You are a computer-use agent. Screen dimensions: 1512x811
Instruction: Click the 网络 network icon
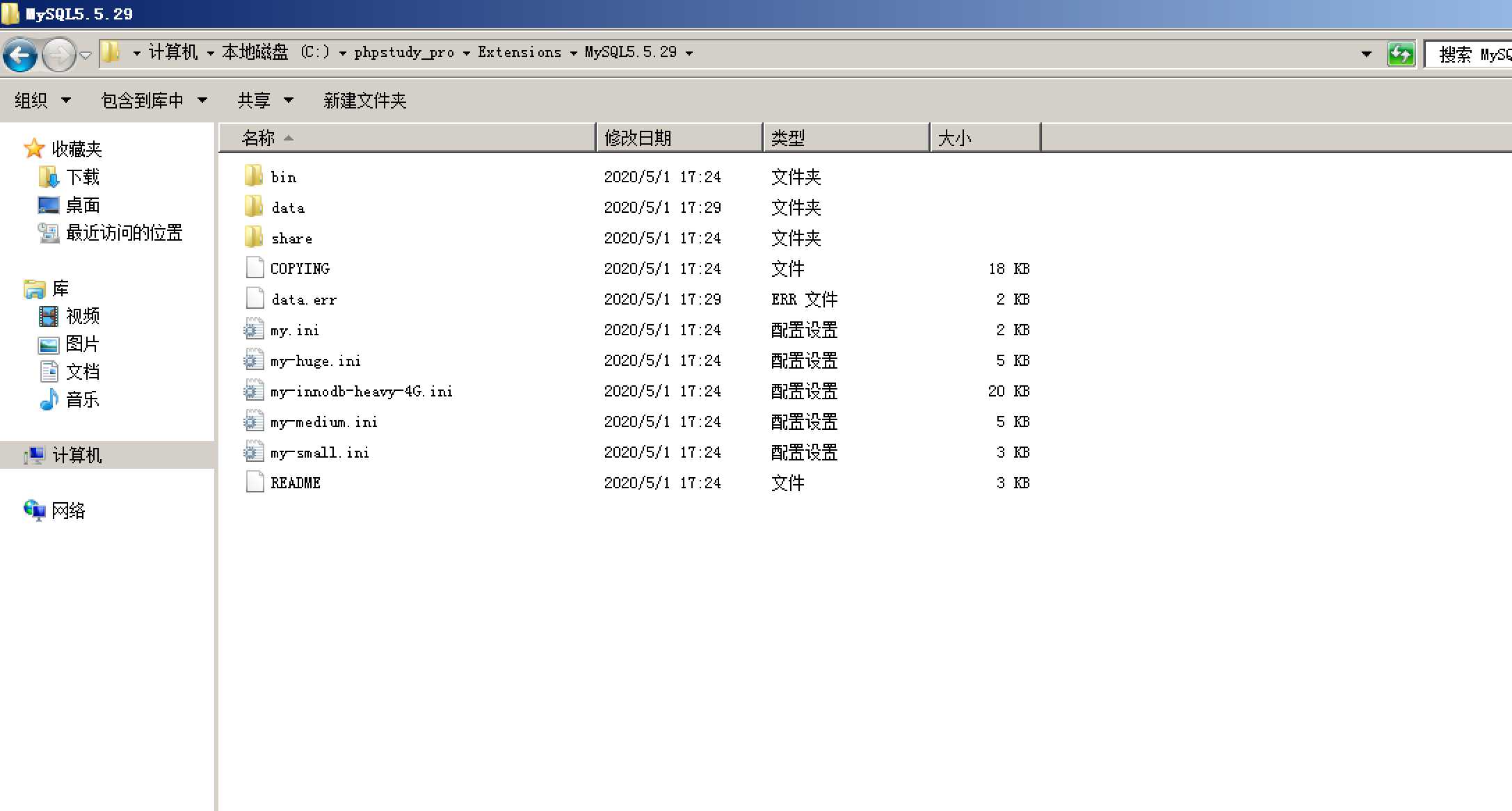[34, 511]
